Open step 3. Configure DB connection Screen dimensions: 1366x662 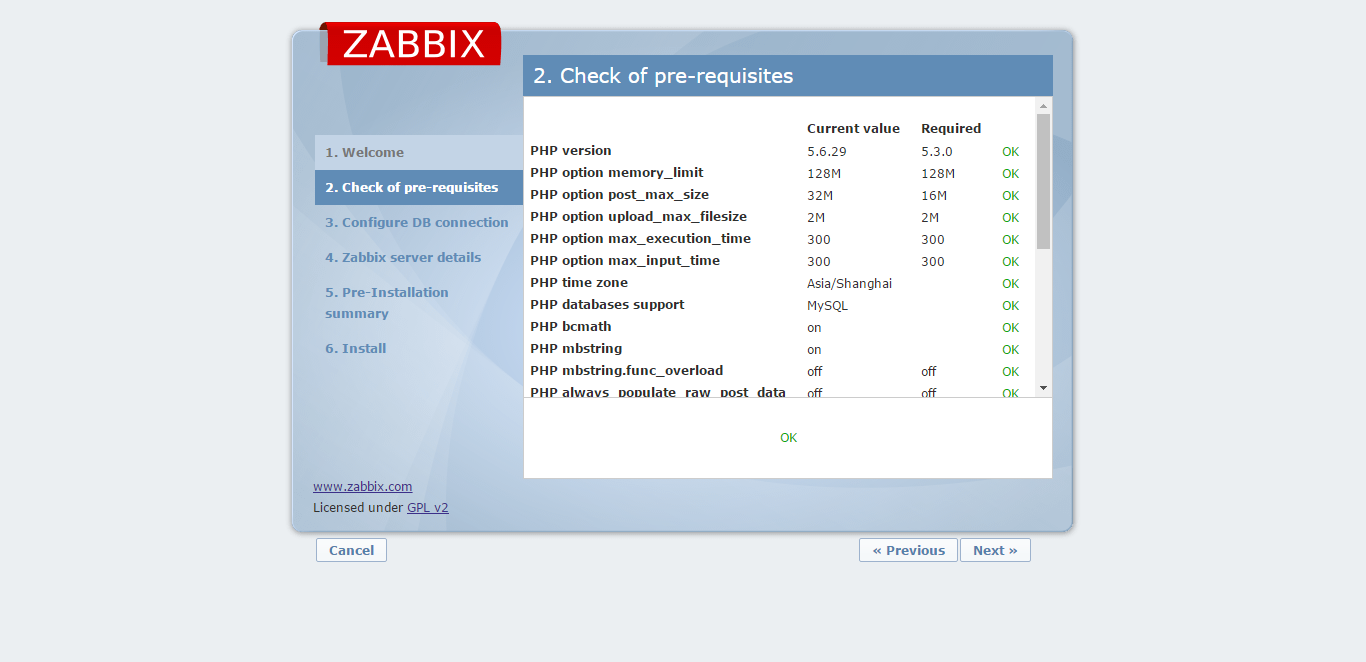click(x=416, y=222)
